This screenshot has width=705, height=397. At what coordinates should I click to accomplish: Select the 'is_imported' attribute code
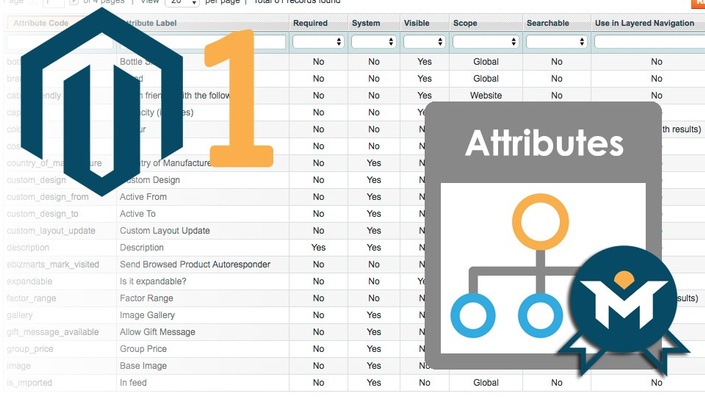pyautogui.click(x=29, y=383)
